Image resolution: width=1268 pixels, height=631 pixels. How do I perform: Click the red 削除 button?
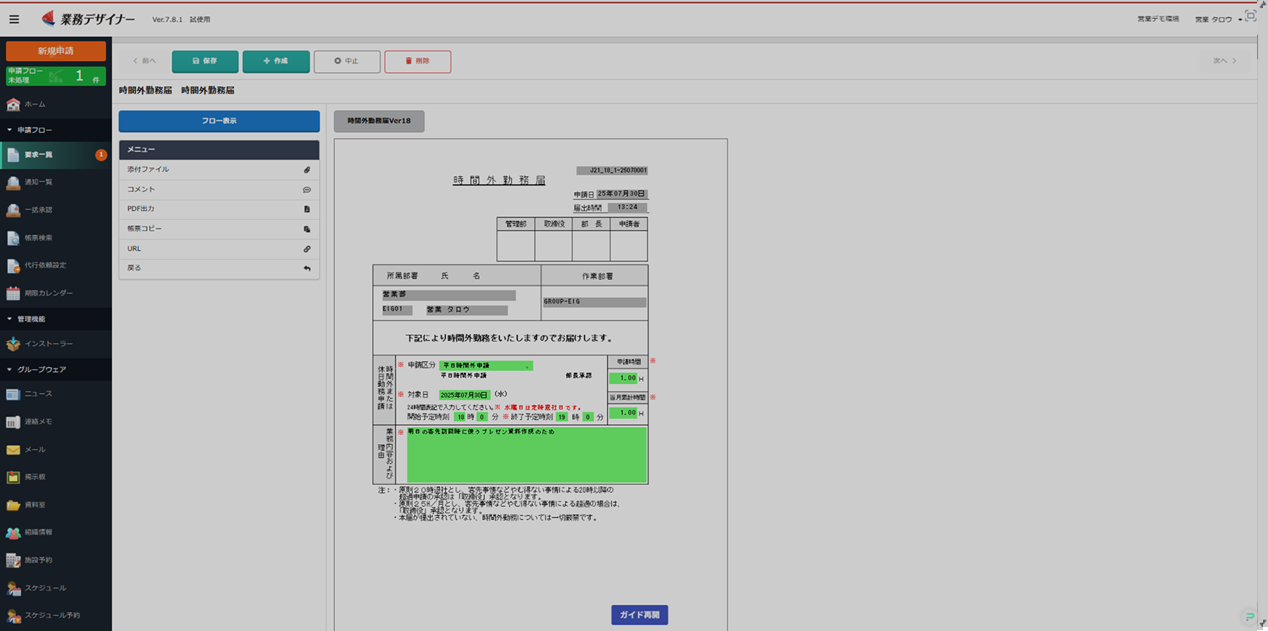tap(418, 61)
